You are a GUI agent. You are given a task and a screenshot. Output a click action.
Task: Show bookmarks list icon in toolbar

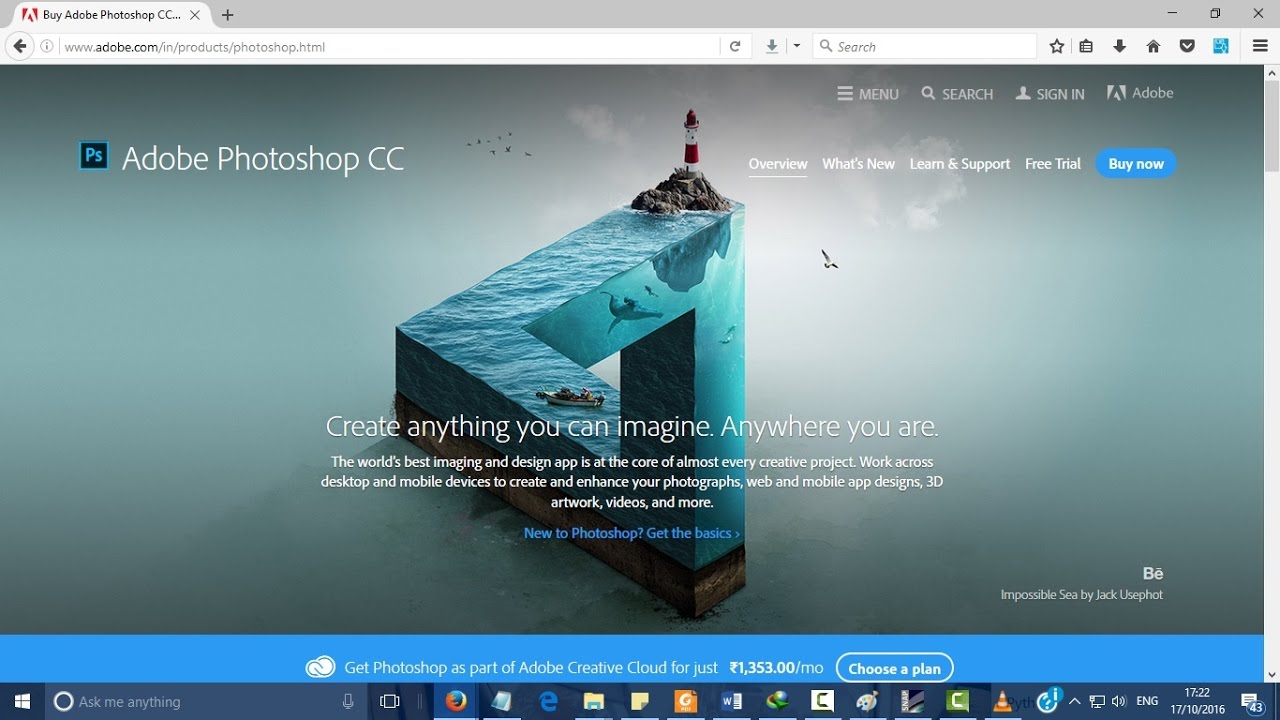tap(1086, 46)
